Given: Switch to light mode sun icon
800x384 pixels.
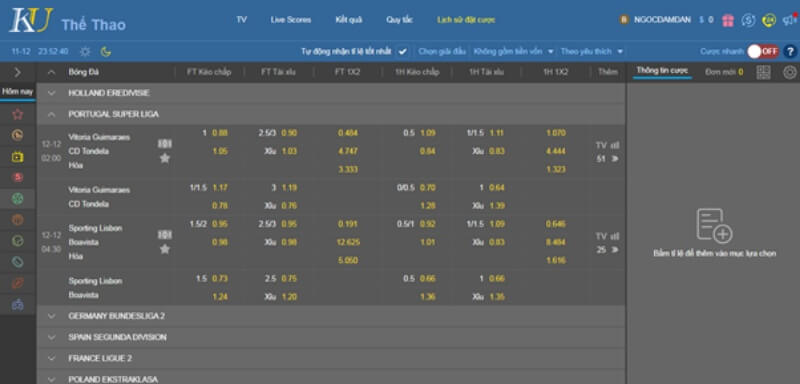Looking at the screenshot, I should (x=85, y=52).
